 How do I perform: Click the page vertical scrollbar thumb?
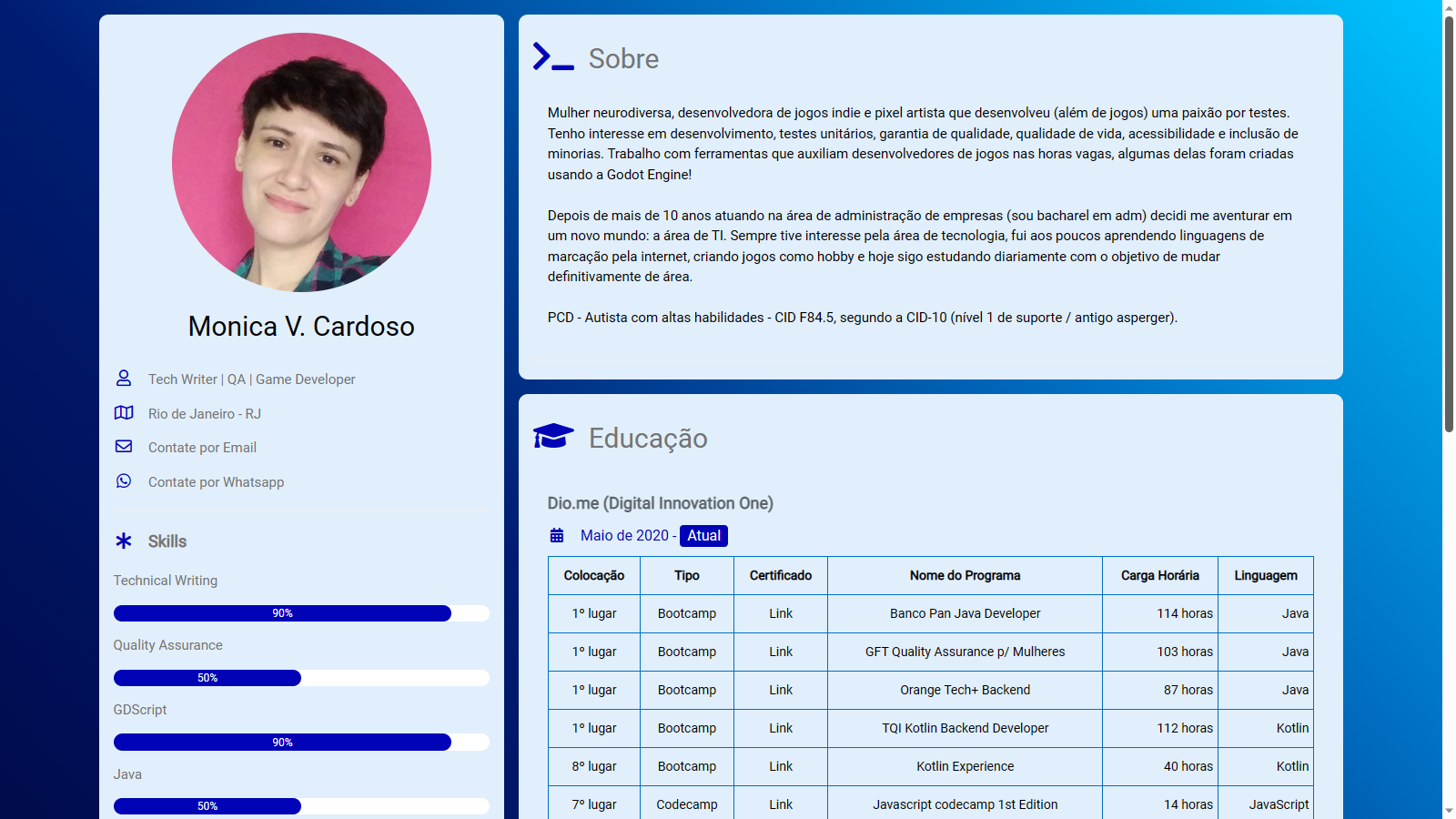pos(1449,223)
